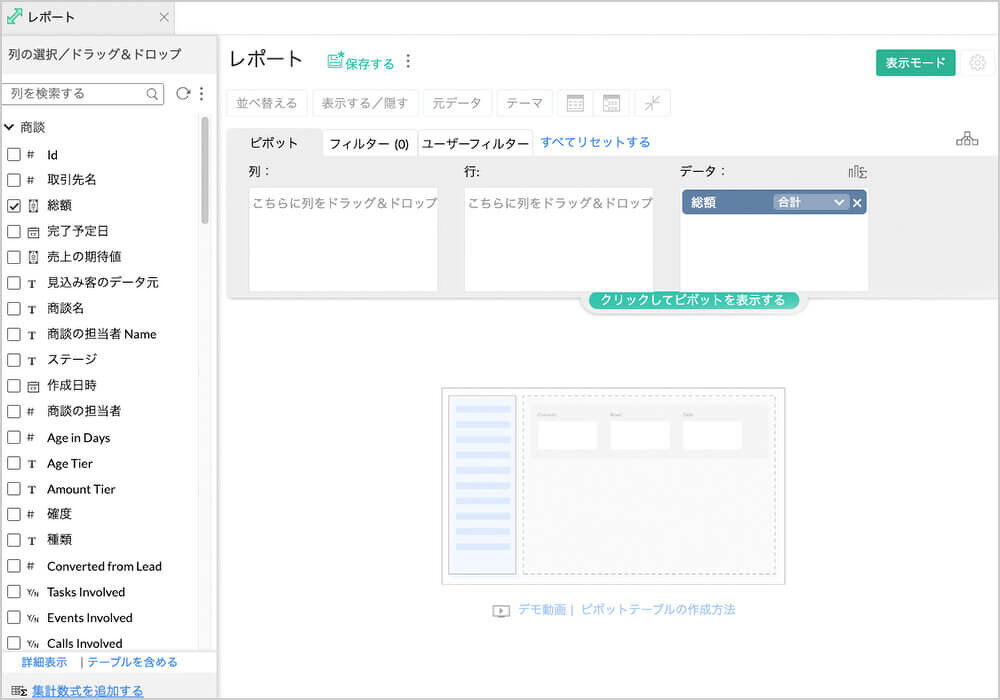This screenshot has width=1000, height=700.
Task: Click the first table layout toolbar icon
Action: 575,103
